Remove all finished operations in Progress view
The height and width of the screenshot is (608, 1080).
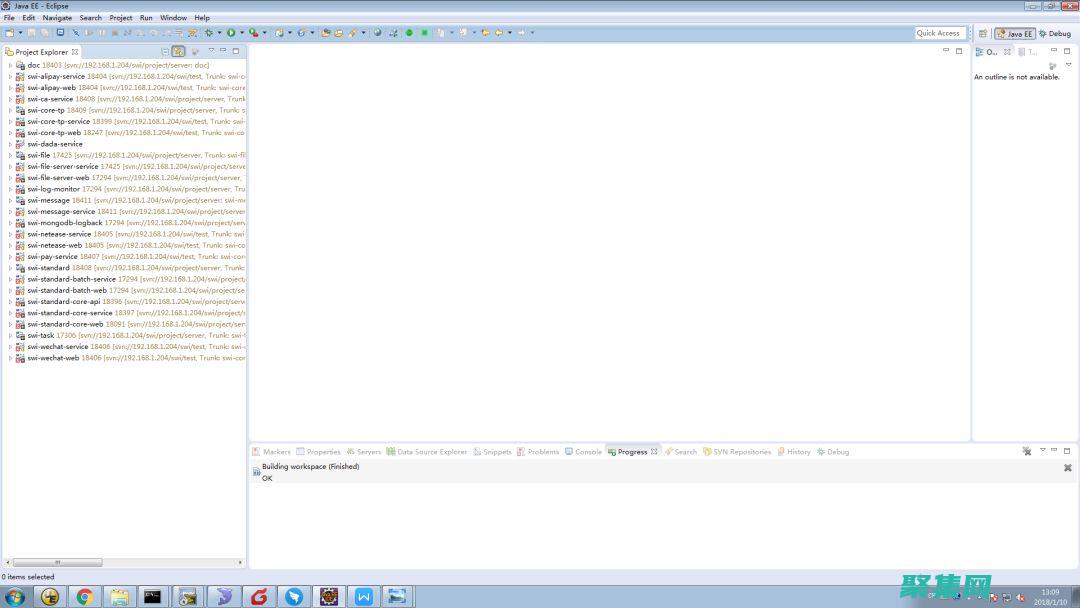1026,451
